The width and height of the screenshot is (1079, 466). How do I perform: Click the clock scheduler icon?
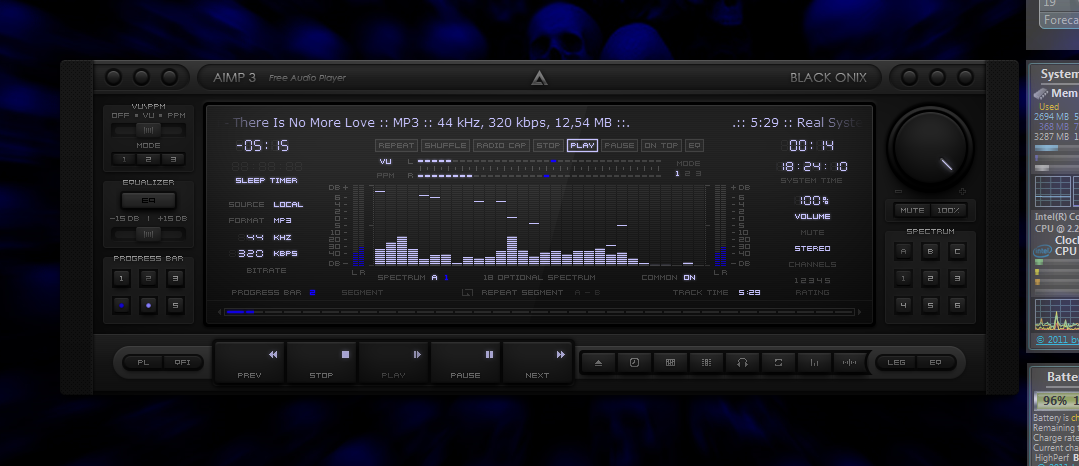(x=634, y=362)
